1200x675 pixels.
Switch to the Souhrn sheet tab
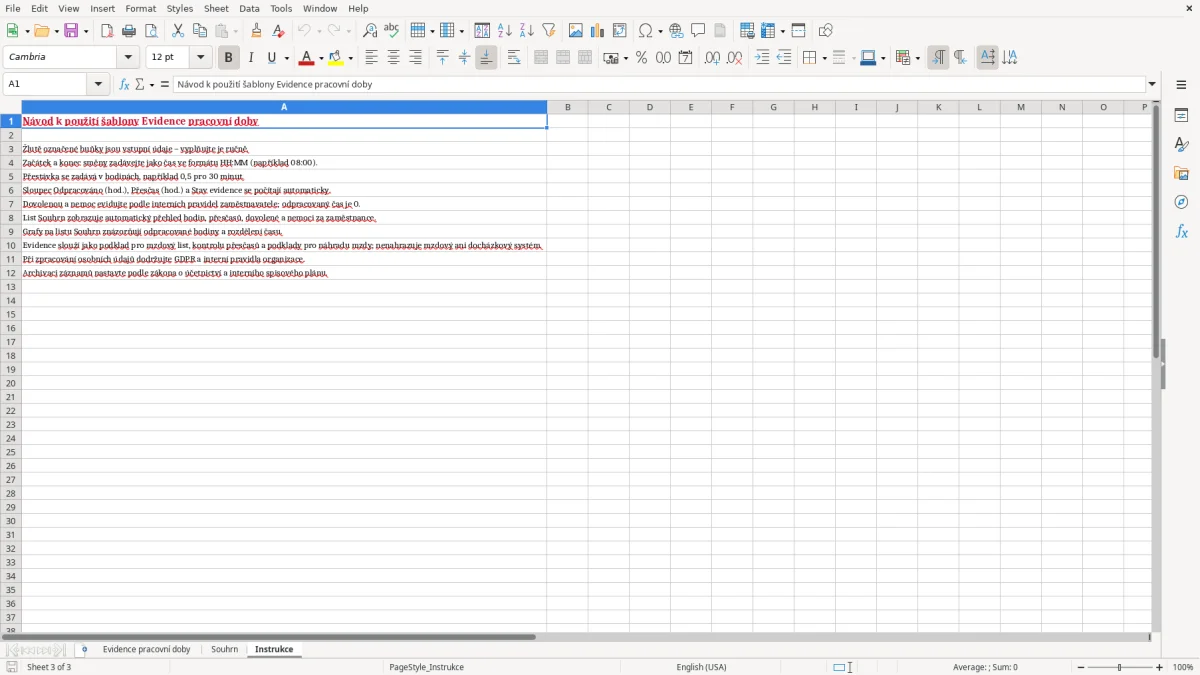click(225, 649)
